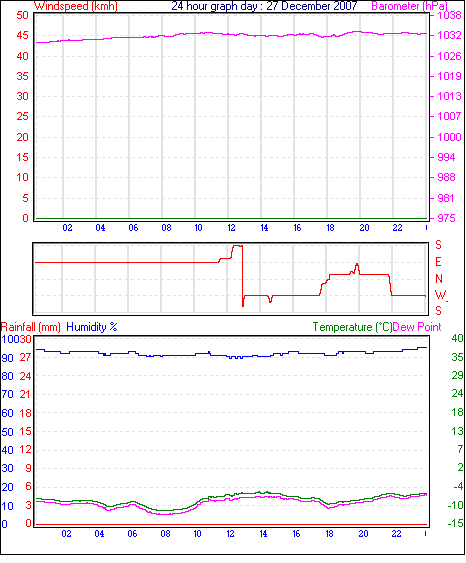Click hour label 12 under windspeed chart
Screen dimensions: 466x563
click(x=231, y=228)
